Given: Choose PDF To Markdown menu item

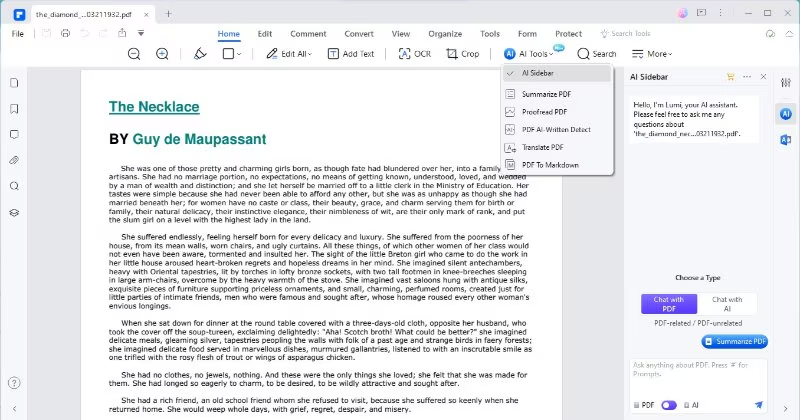Looking at the screenshot, I should click(x=557, y=165).
